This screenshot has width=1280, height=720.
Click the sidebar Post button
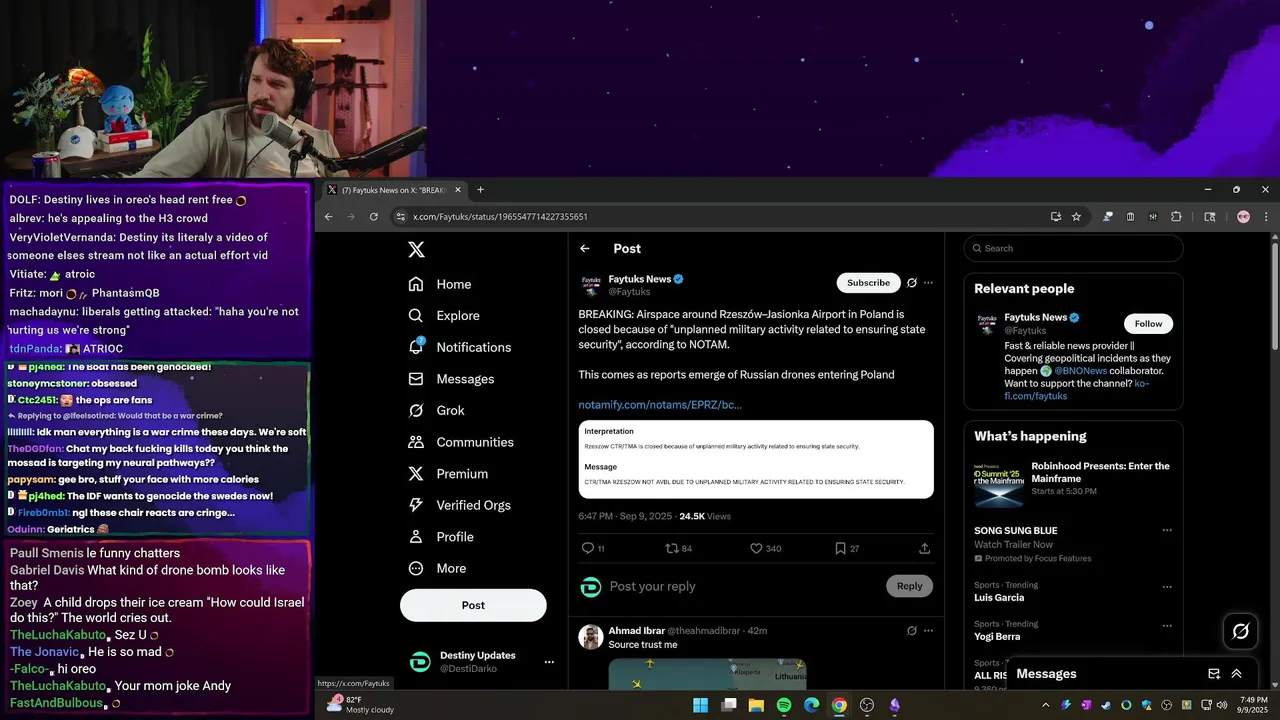tap(473, 605)
